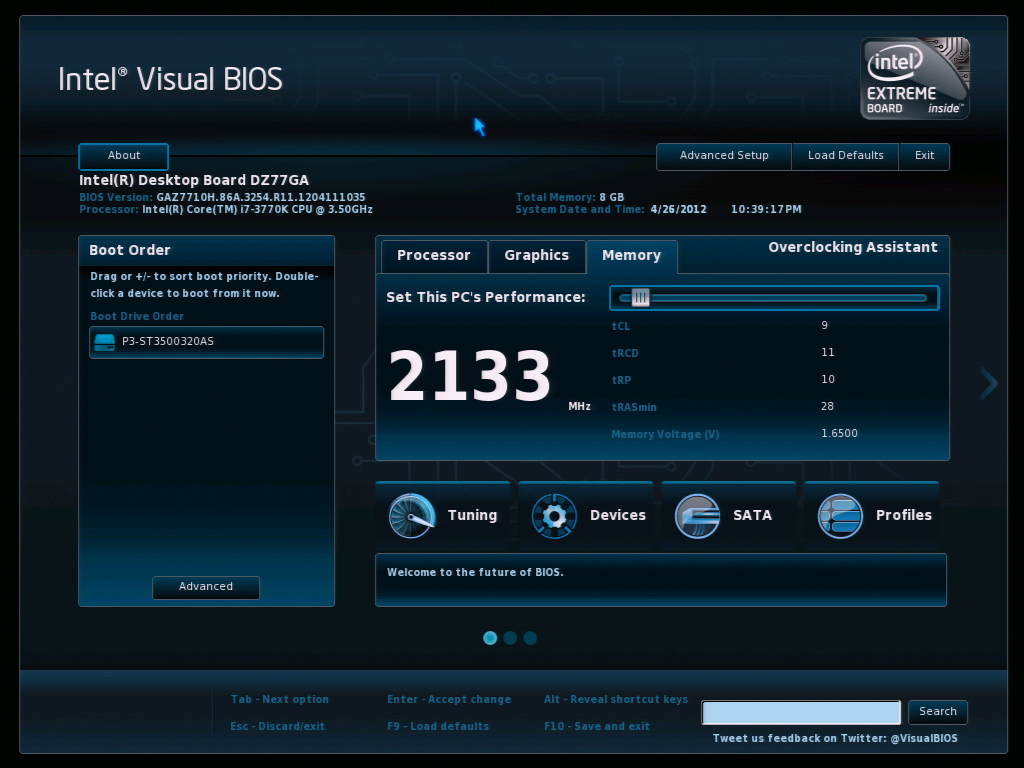1024x768 pixels.
Task: Exit the Visual BIOS
Action: 924,156
